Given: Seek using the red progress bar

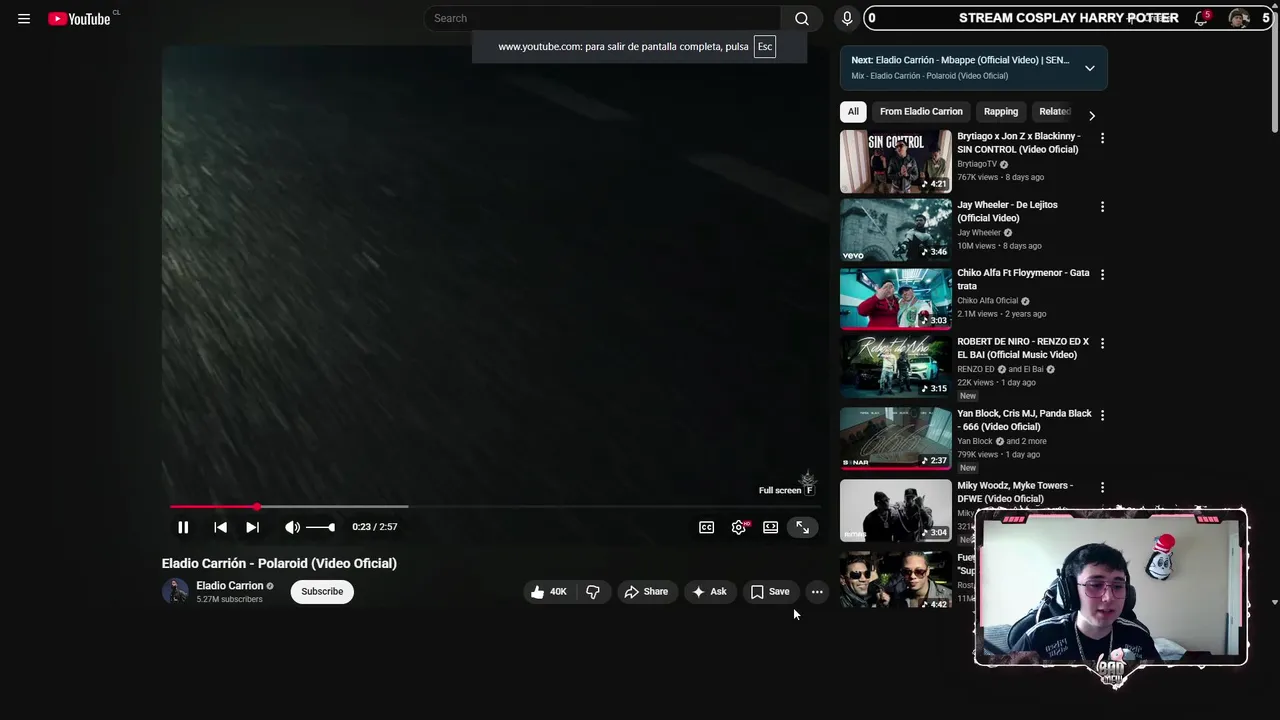Looking at the screenshot, I should pyautogui.click(x=495, y=507).
